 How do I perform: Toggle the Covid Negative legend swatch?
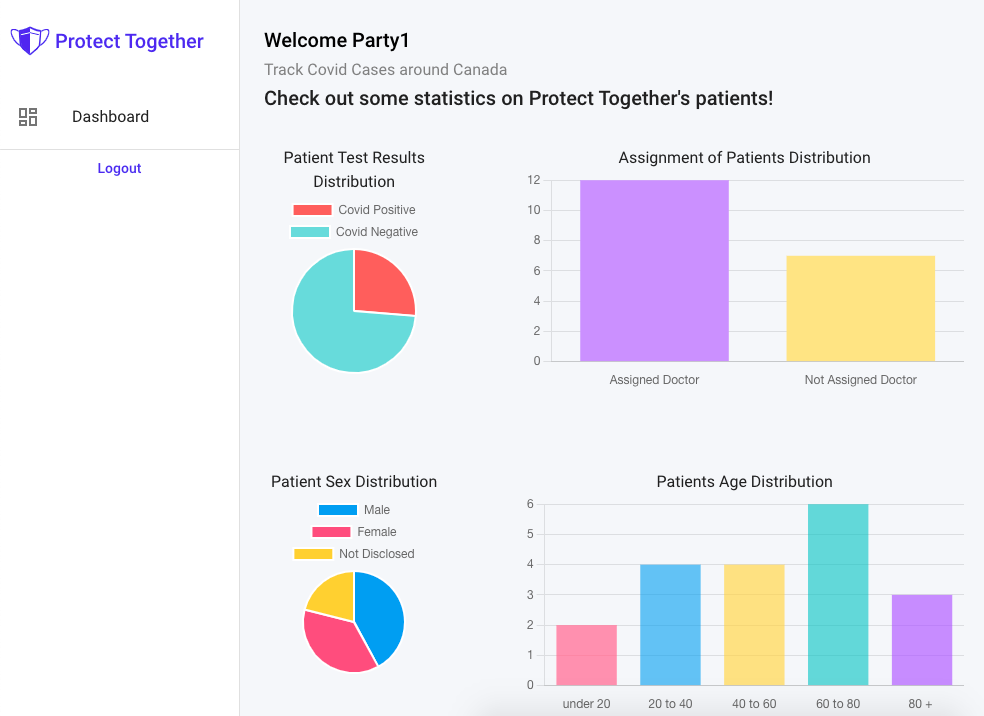310,232
